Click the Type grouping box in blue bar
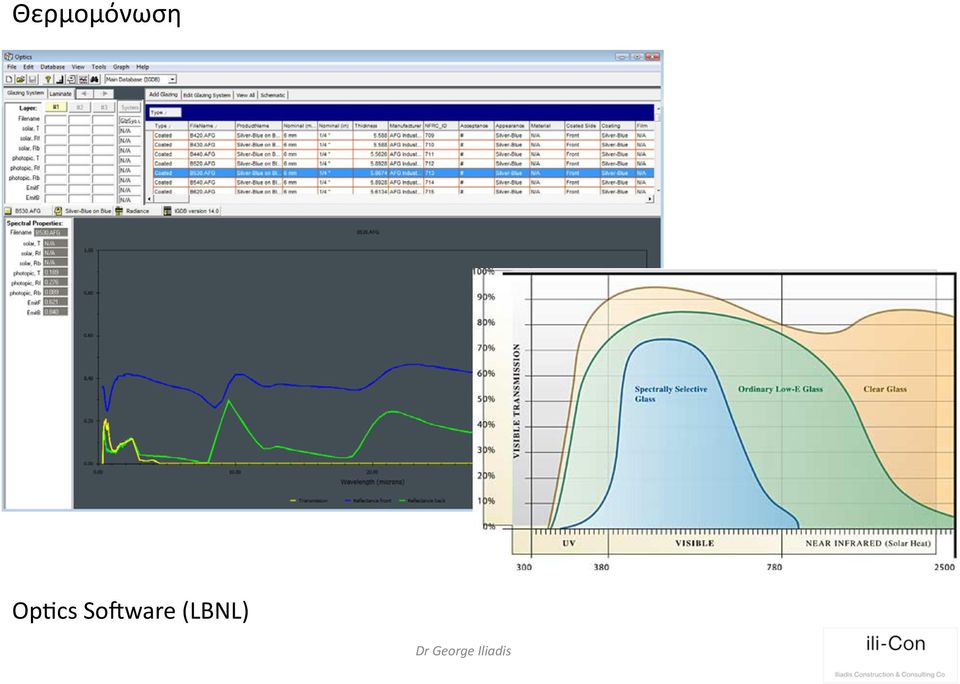This screenshot has width=960, height=684. pyautogui.click(x=165, y=113)
